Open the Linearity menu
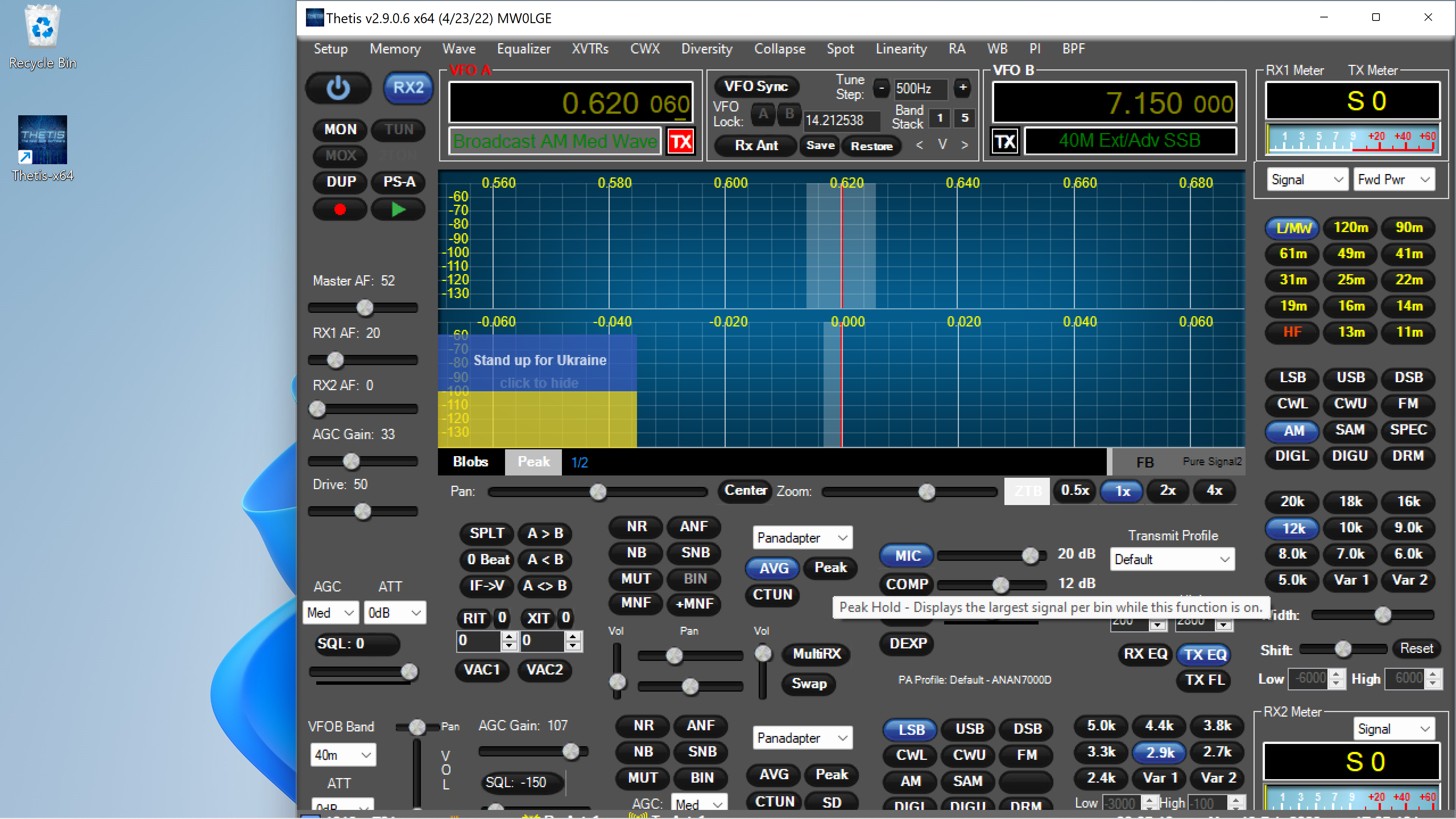The height and width of the screenshot is (819, 1456). [x=901, y=49]
